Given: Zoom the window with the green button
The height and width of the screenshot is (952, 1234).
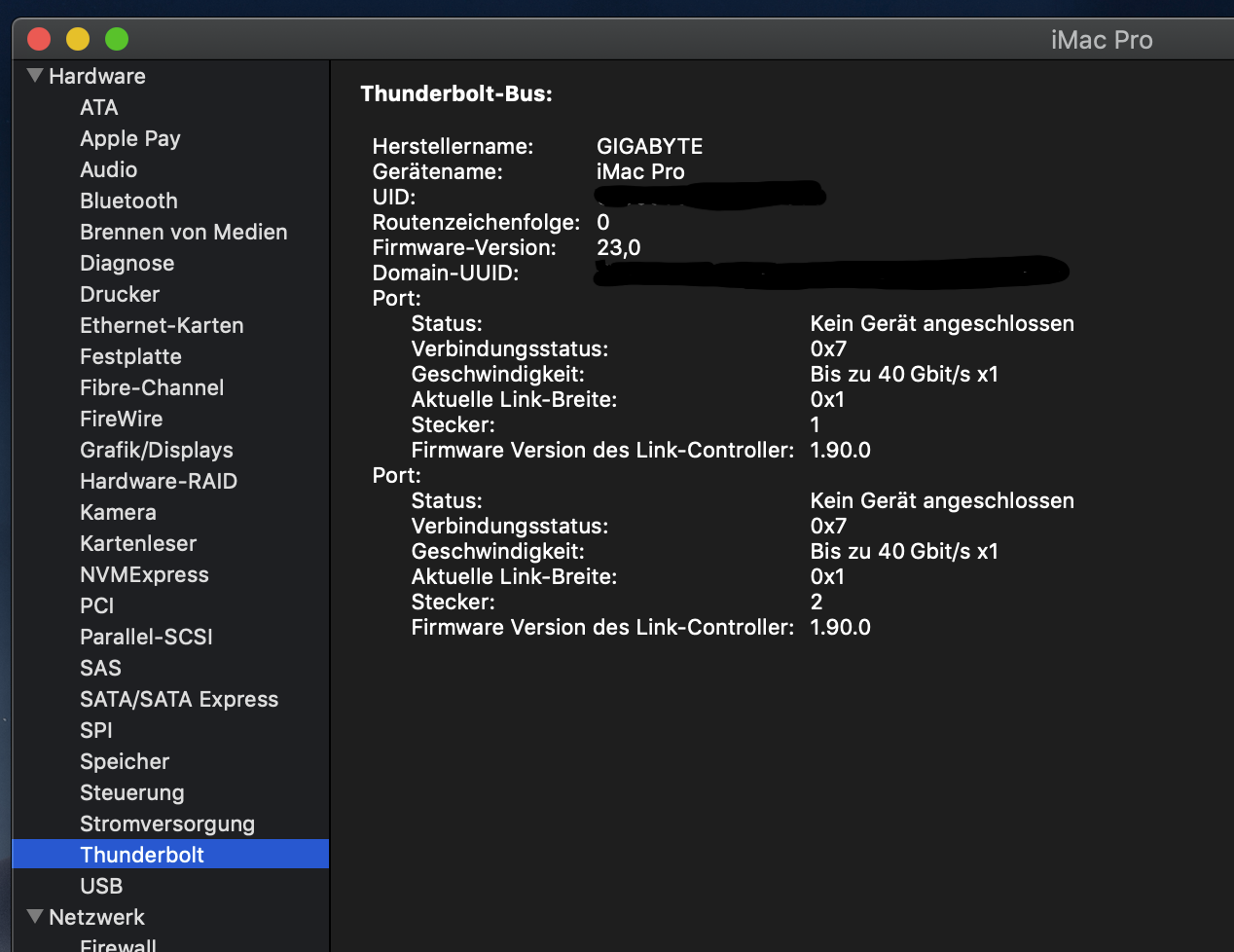Looking at the screenshot, I should click(x=117, y=39).
